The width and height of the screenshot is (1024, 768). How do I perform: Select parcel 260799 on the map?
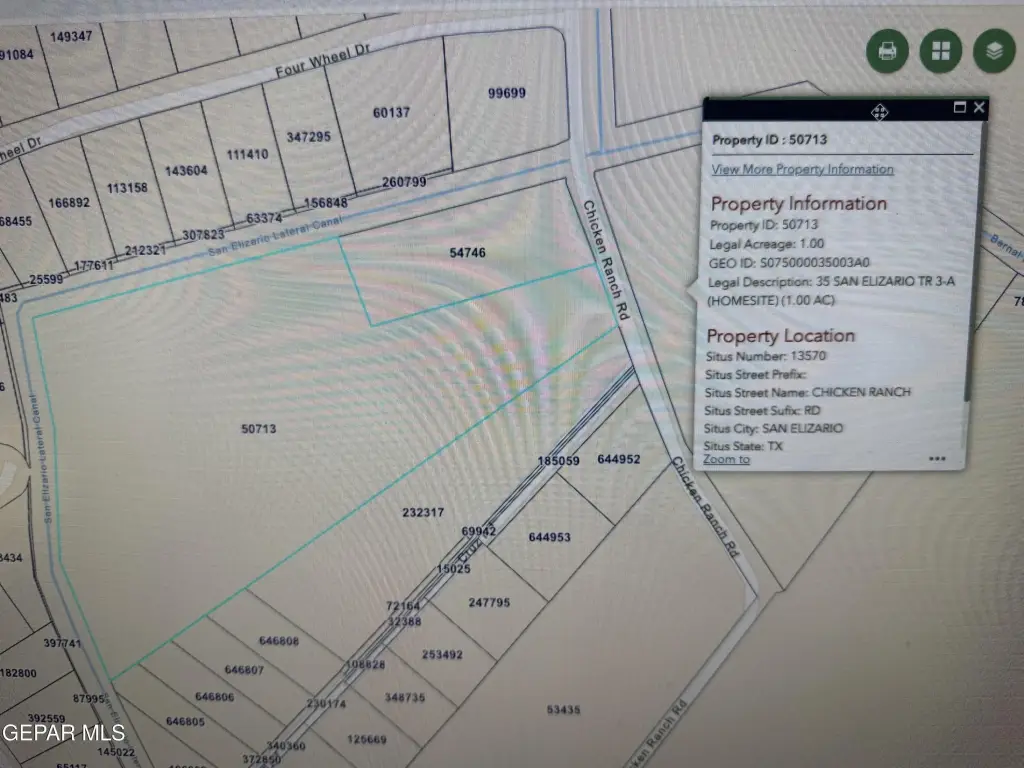coord(404,182)
